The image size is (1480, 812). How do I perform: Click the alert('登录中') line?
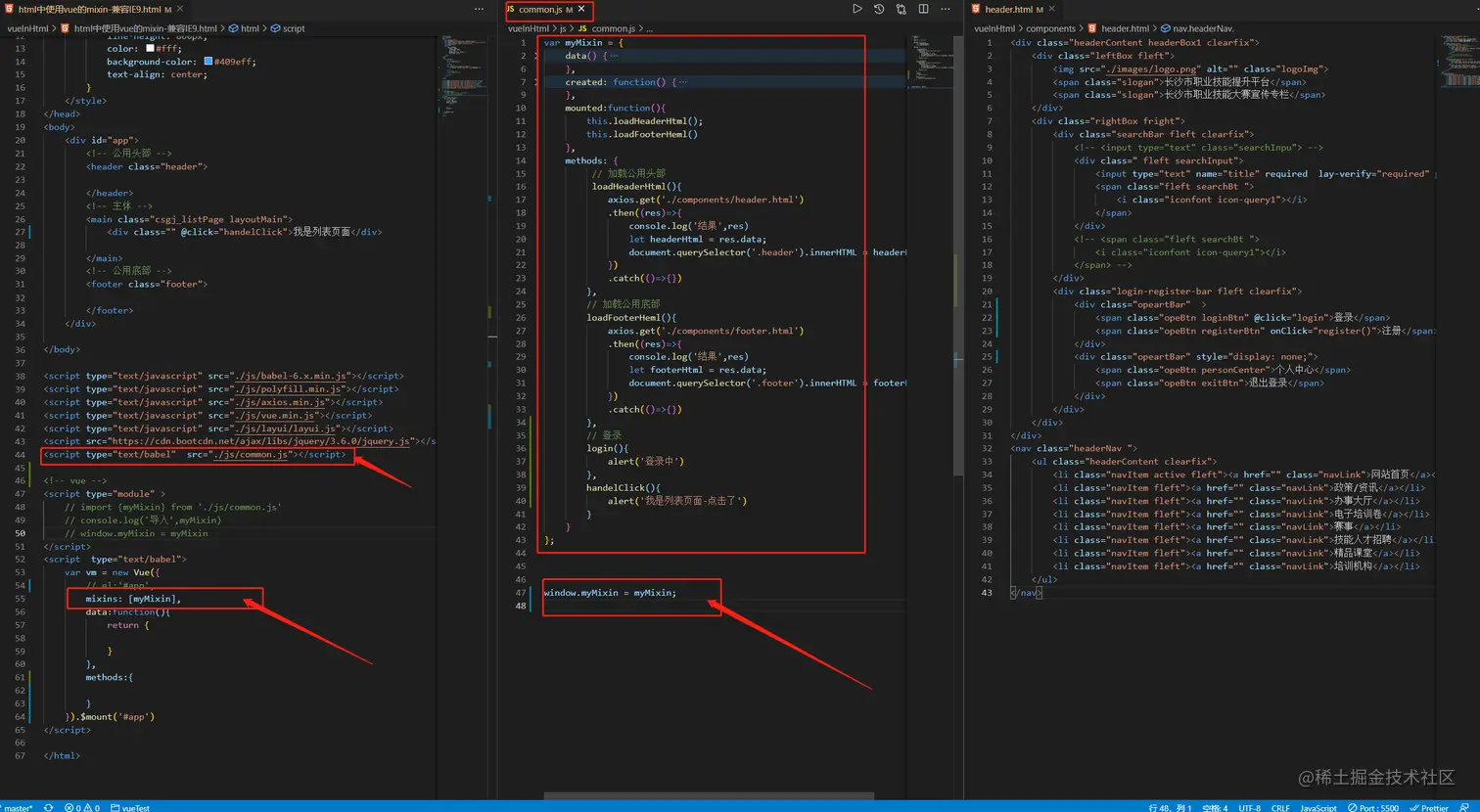tap(646, 462)
